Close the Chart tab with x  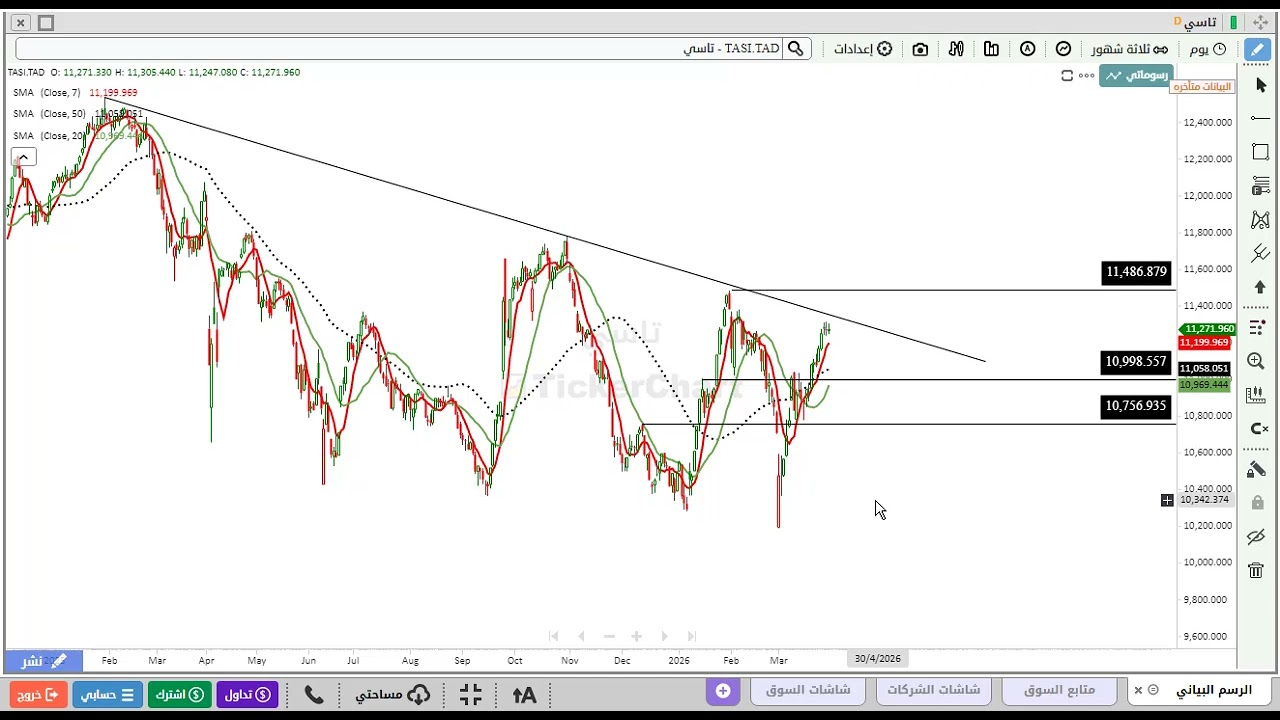(x=1138, y=690)
